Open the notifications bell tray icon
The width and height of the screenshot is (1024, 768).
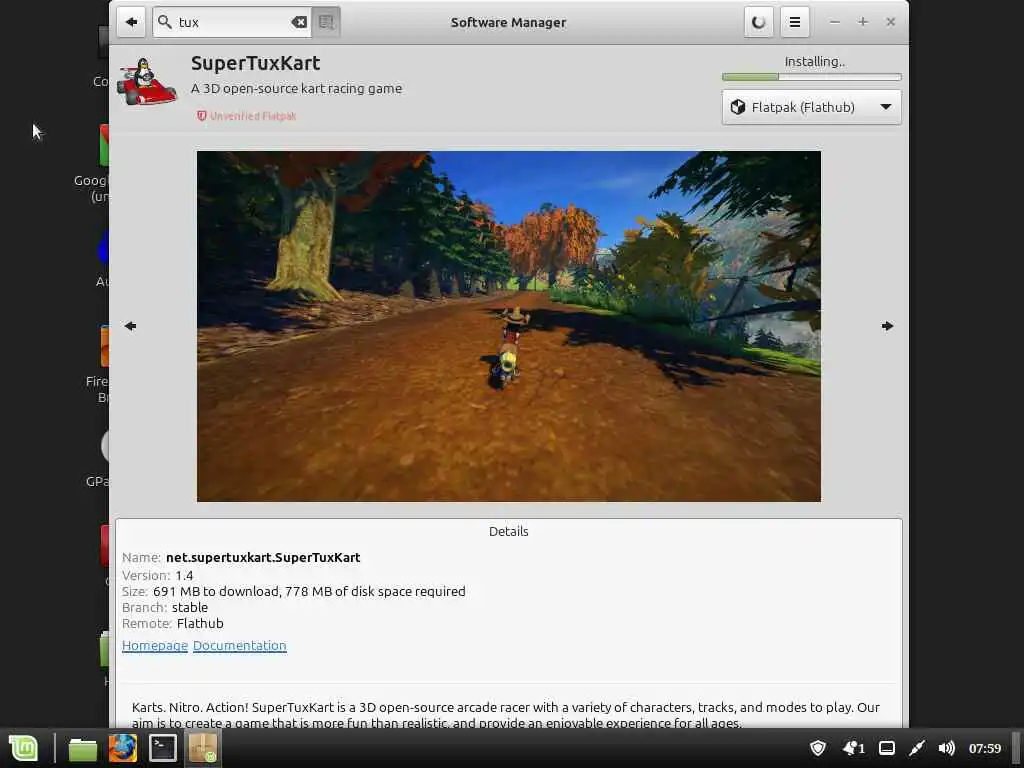pyautogui.click(x=854, y=748)
